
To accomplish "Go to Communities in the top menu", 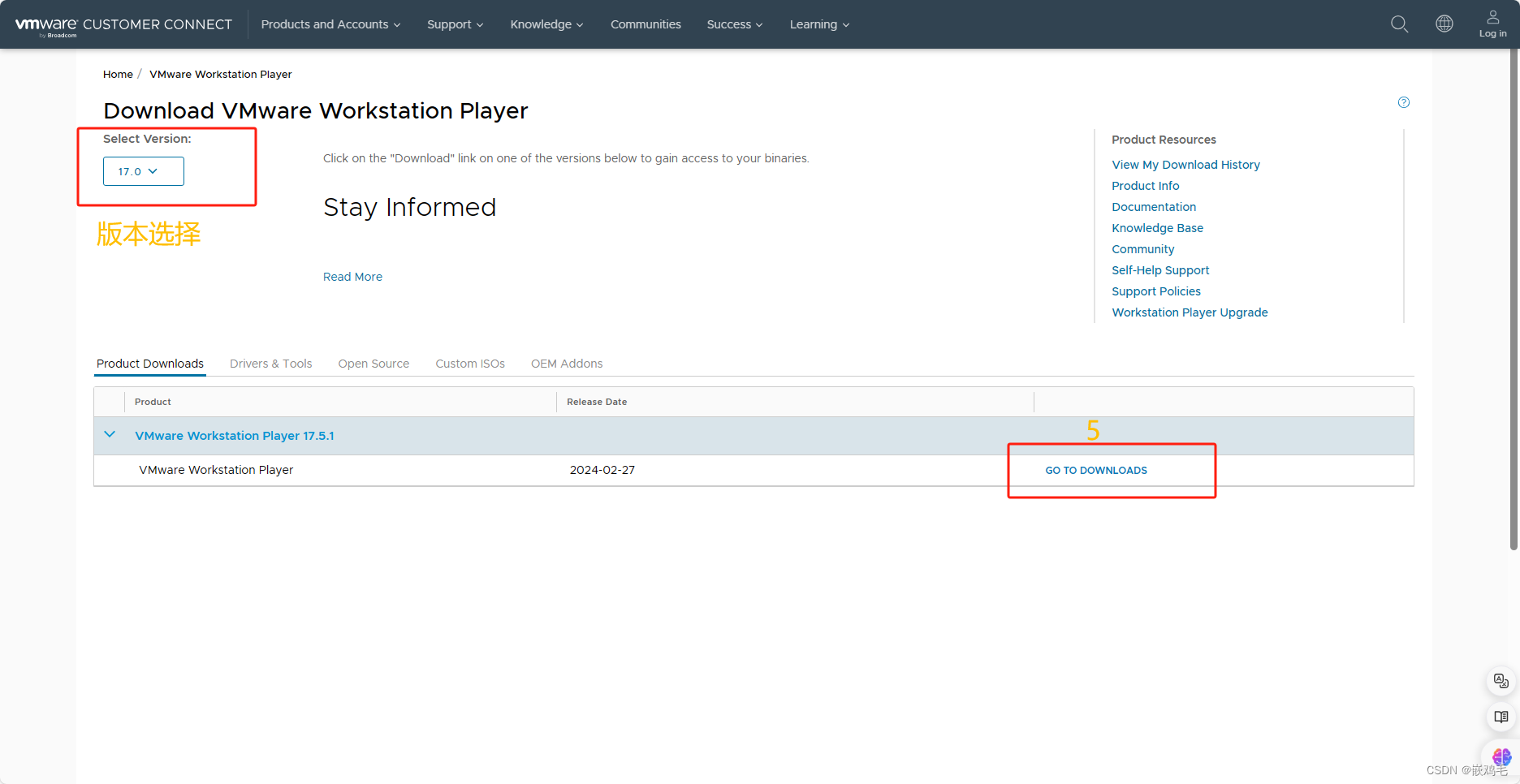I will click(x=646, y=24).
